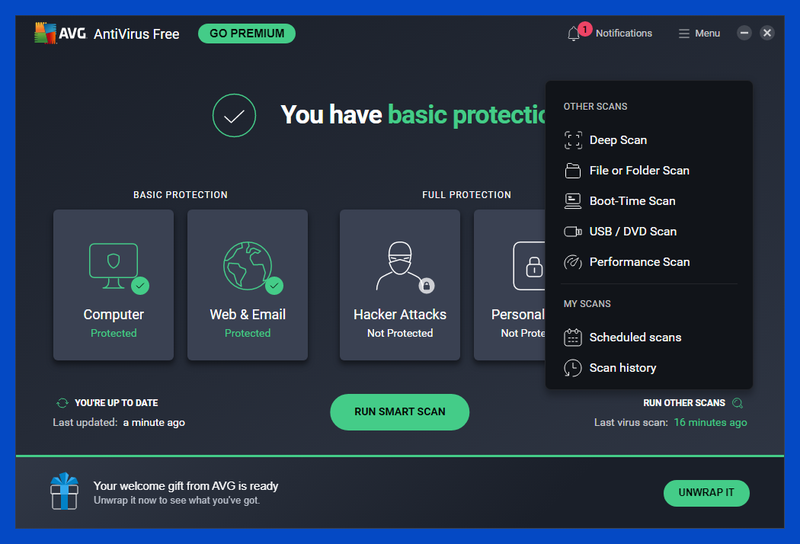Click 'a minute ago' last updated value
This screenshot has width=800, height=544.
154,423
